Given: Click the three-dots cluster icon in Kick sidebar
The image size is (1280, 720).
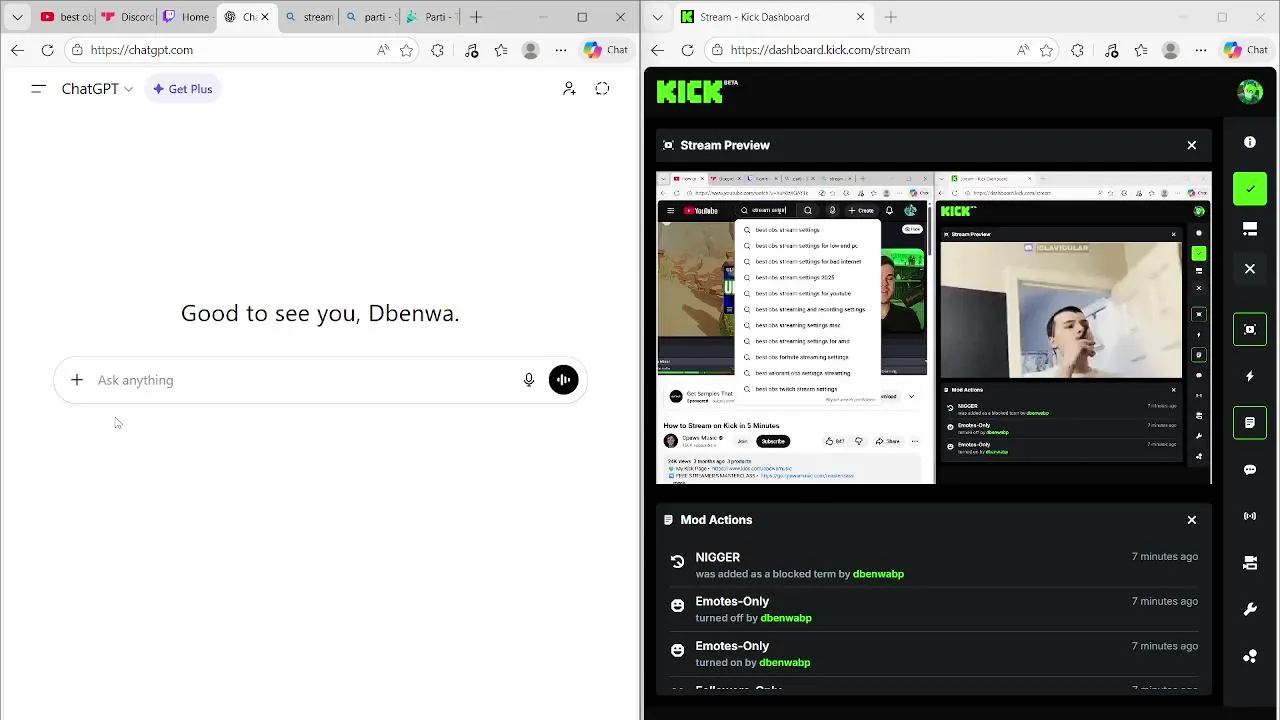Looking at the screenshot, I should coord(1249,656).
